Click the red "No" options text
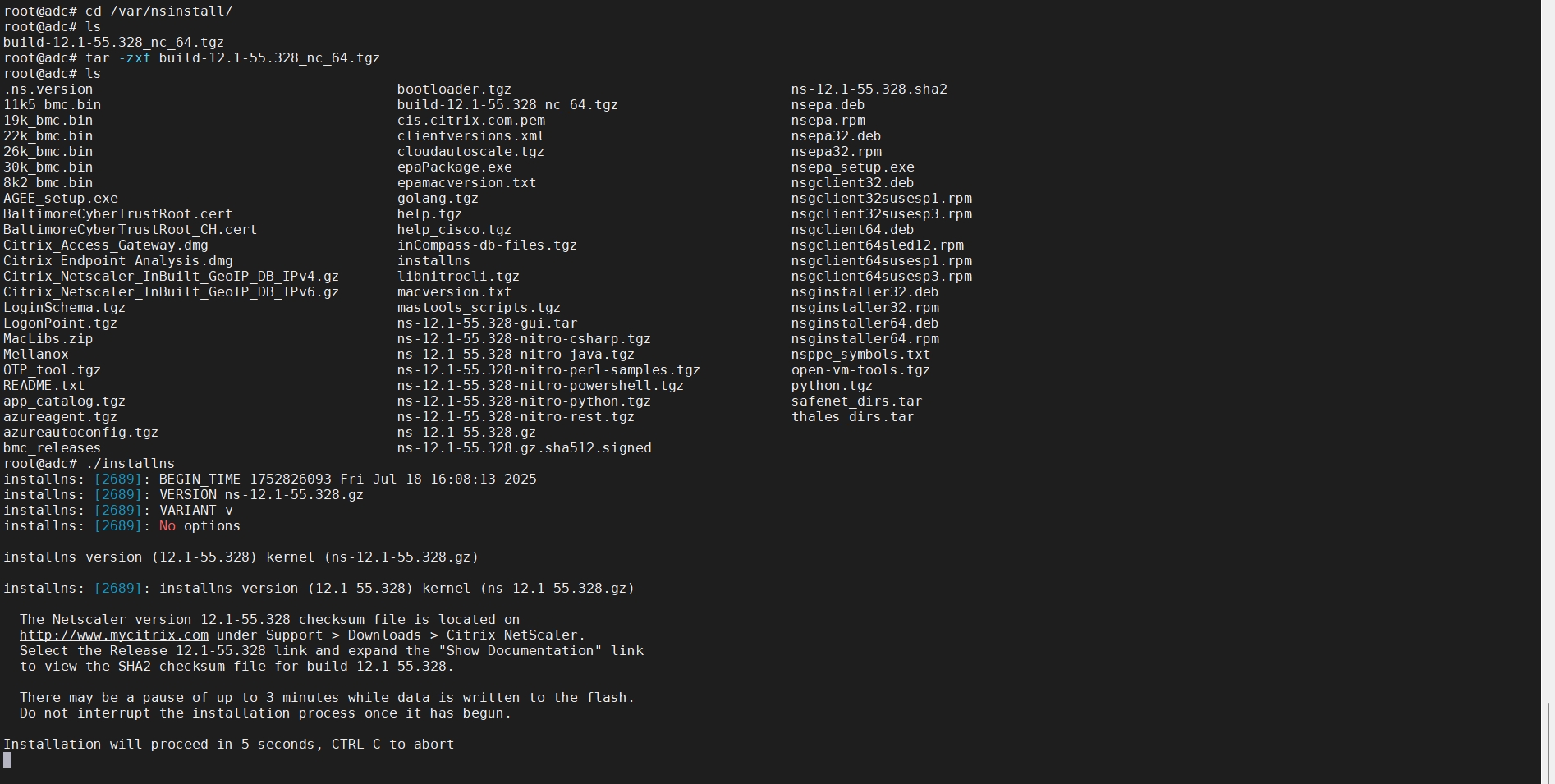1555x784 pixels. (167, 526)
